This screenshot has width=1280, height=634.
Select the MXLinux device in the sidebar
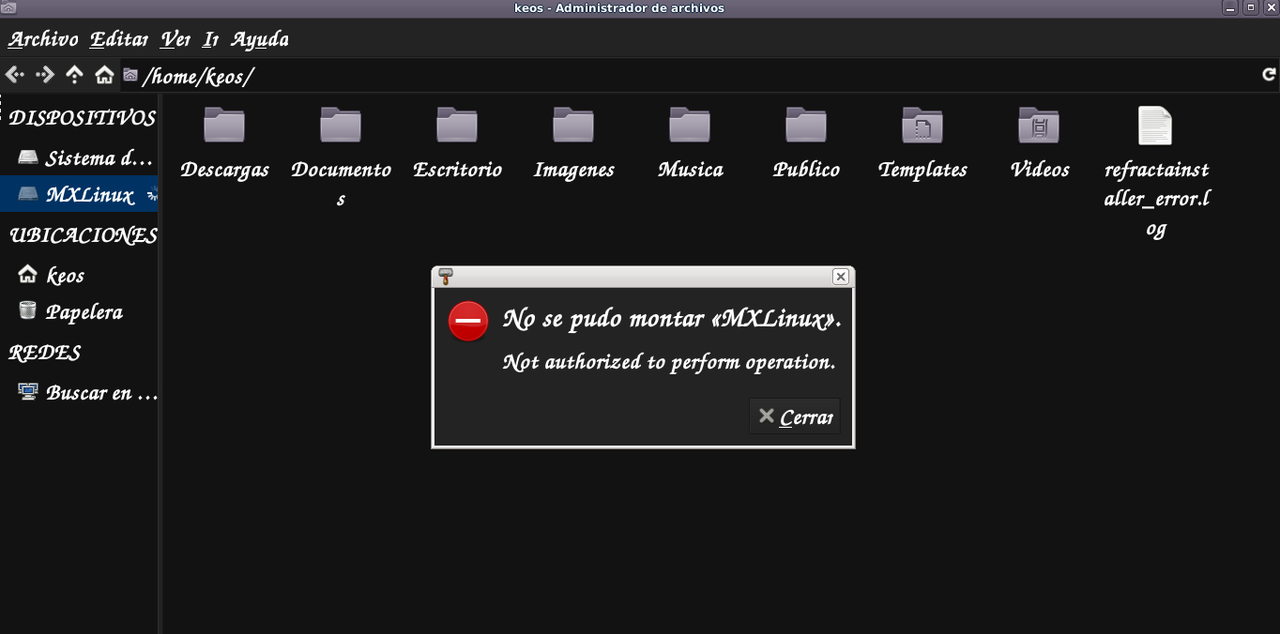pyautogui.click(x=78, y=194)
